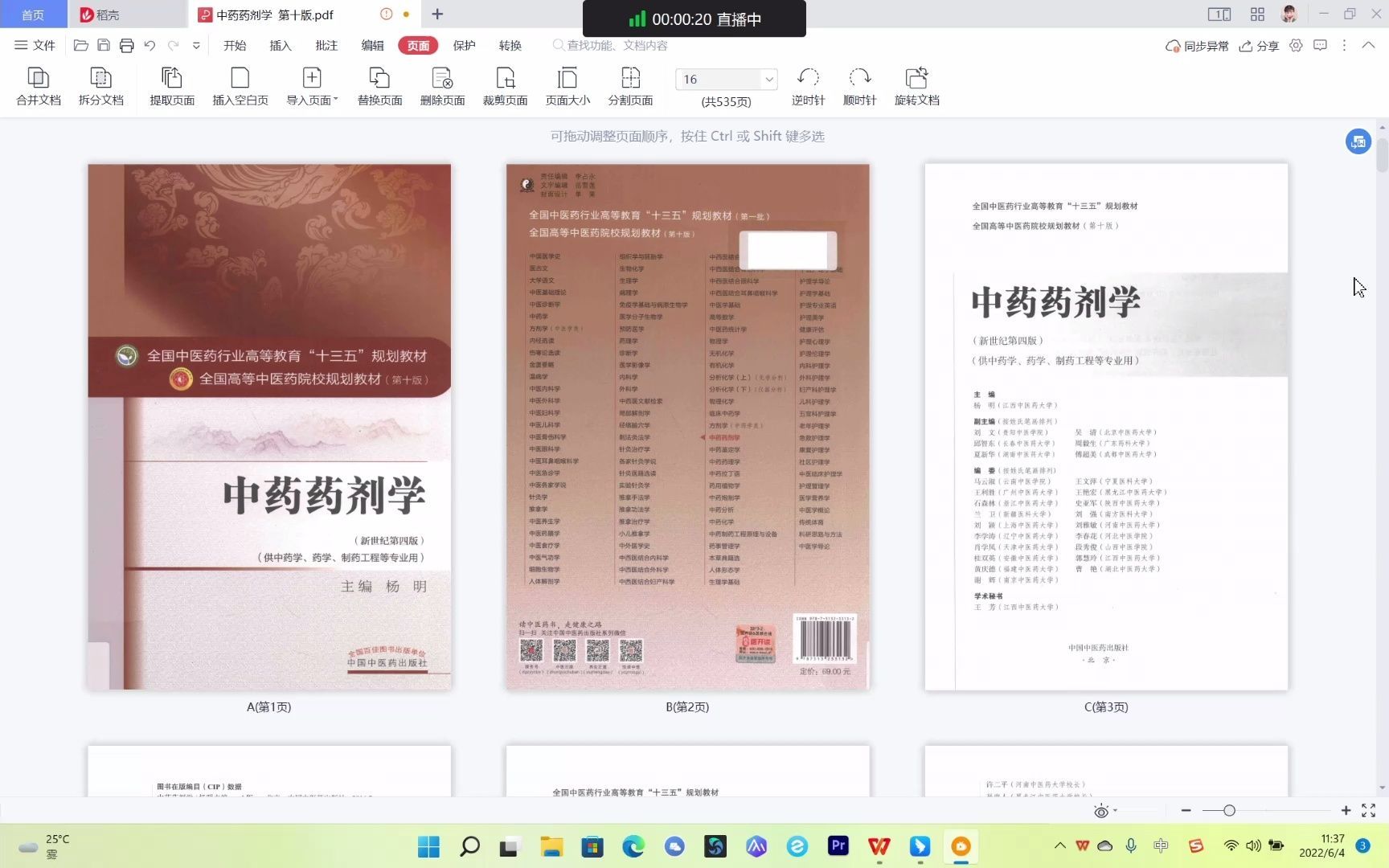Open the settings gear icon
The height and width of the screenshot is (868, 1389).
(1296, 46)
